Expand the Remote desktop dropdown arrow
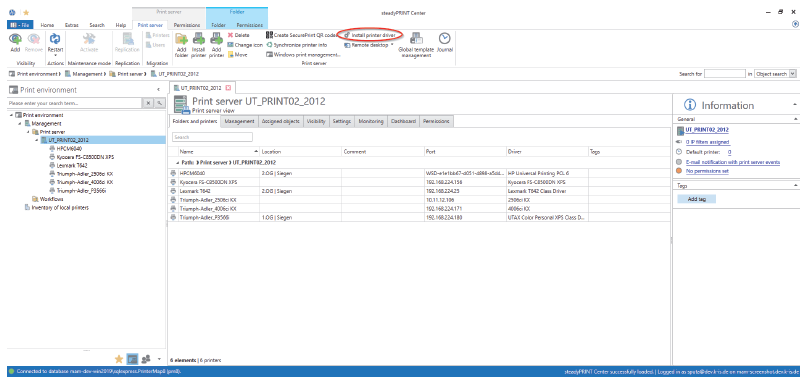804x382 pixels. click(392, 45)
